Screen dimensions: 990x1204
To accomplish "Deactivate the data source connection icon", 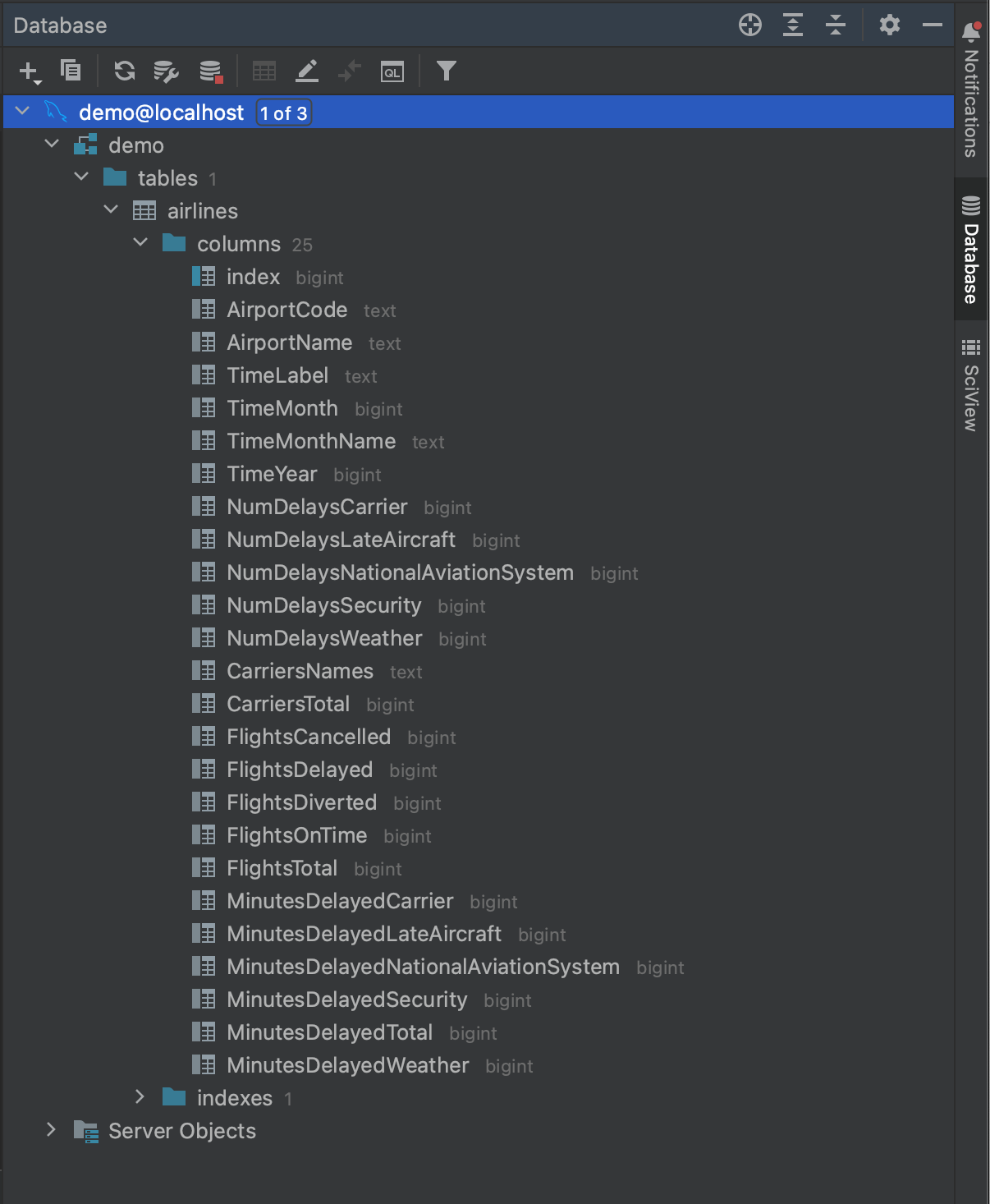I will click(211, 71).
